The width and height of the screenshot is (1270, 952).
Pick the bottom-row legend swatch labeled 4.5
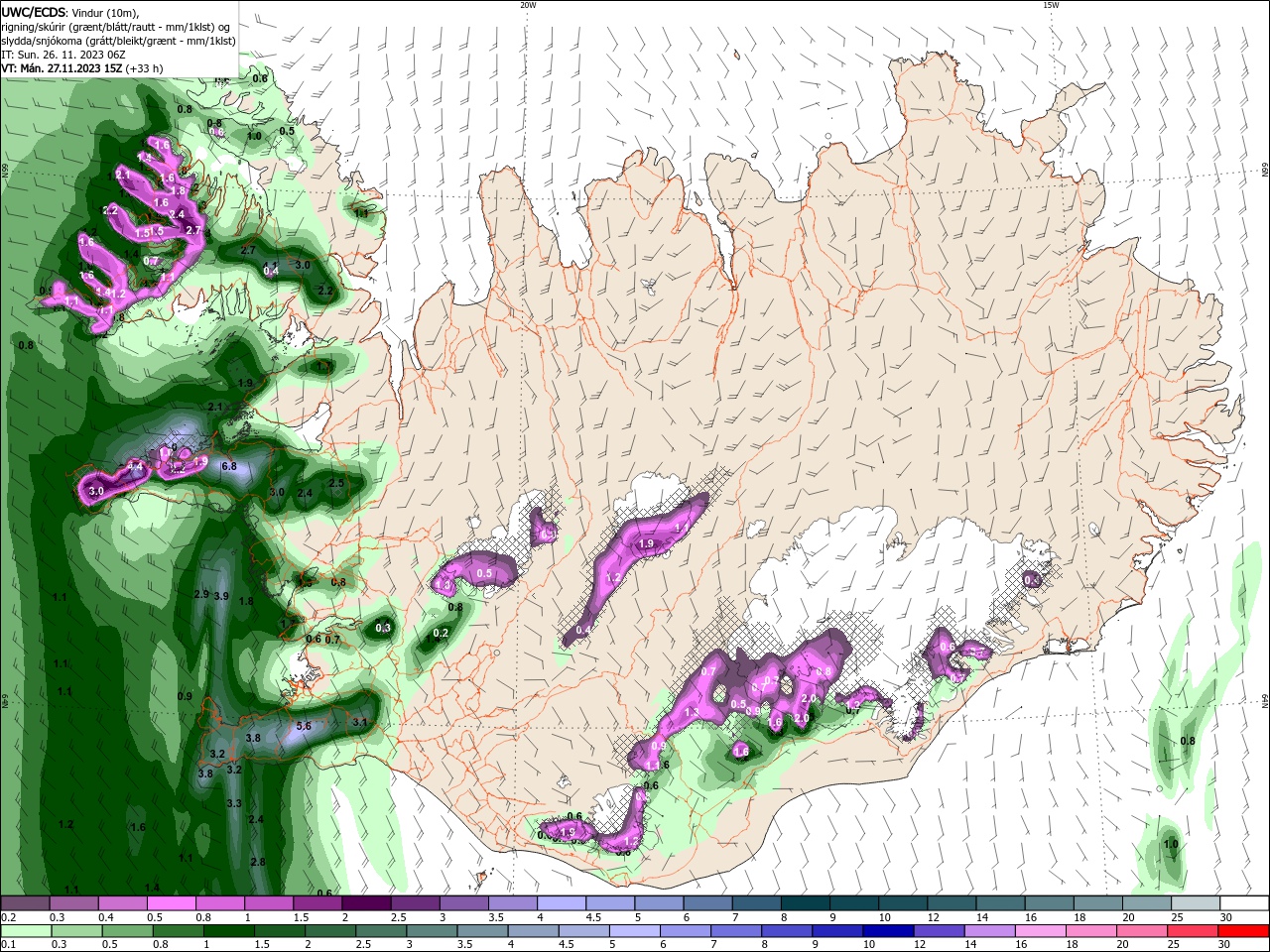click(x=584, y=931)
